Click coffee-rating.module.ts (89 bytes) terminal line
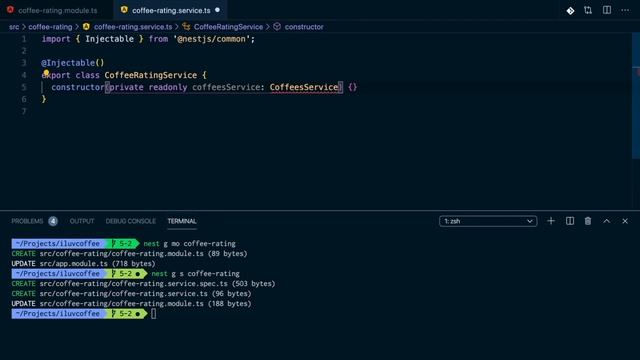This screenshot has width=640, height=360. (x=129, y=254)
